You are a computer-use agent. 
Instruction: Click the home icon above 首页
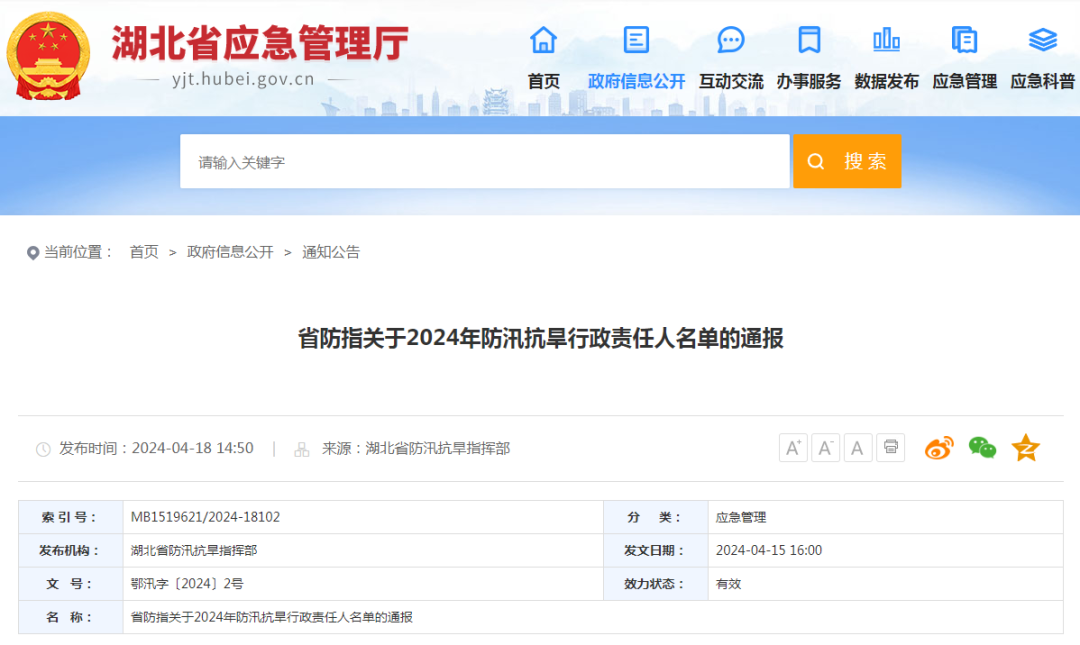543,40
